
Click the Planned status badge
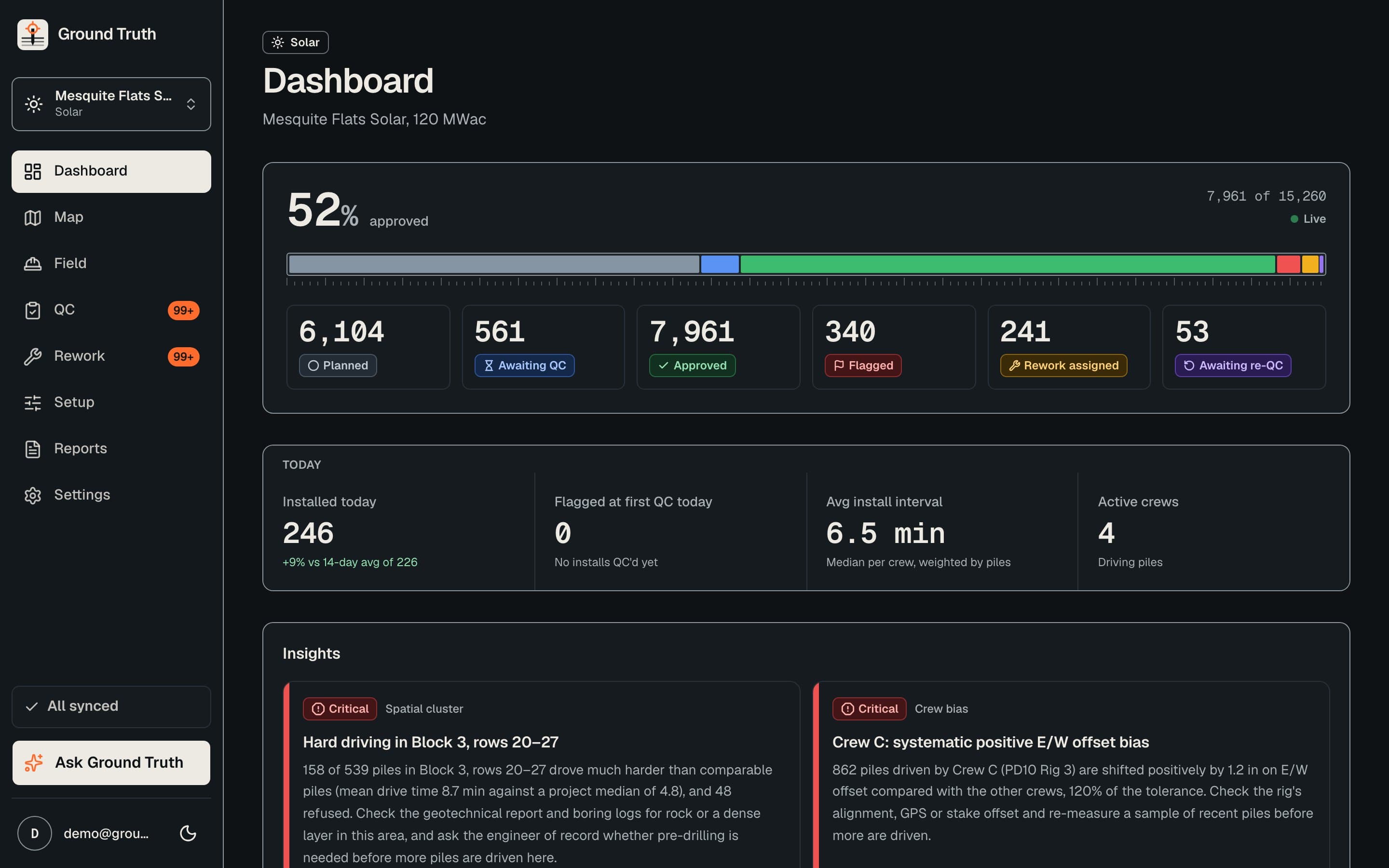click(338, 366)
